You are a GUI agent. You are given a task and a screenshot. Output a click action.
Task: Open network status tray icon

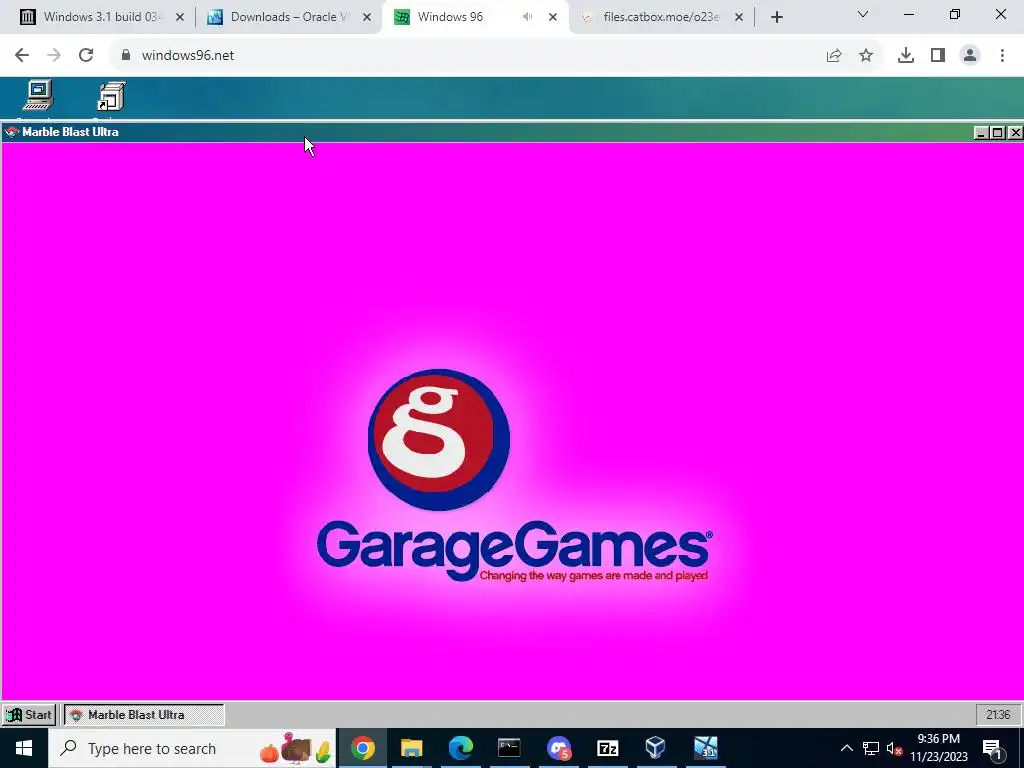[871, 748]
